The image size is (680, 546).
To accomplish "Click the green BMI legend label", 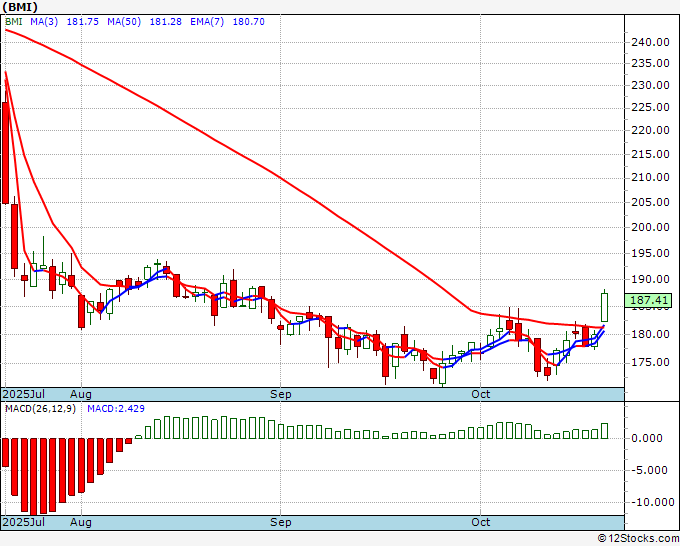I will (x=13, y=22).
